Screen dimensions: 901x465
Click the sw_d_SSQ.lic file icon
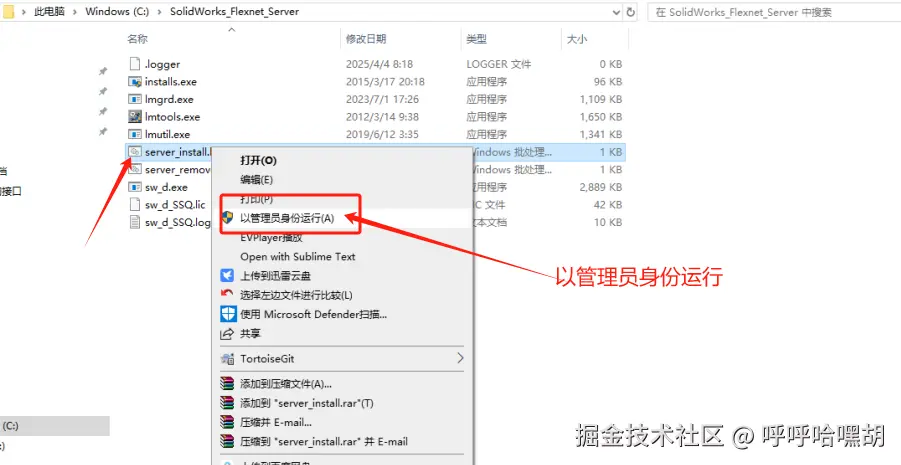pyautogui.click(x=134, y=205)
